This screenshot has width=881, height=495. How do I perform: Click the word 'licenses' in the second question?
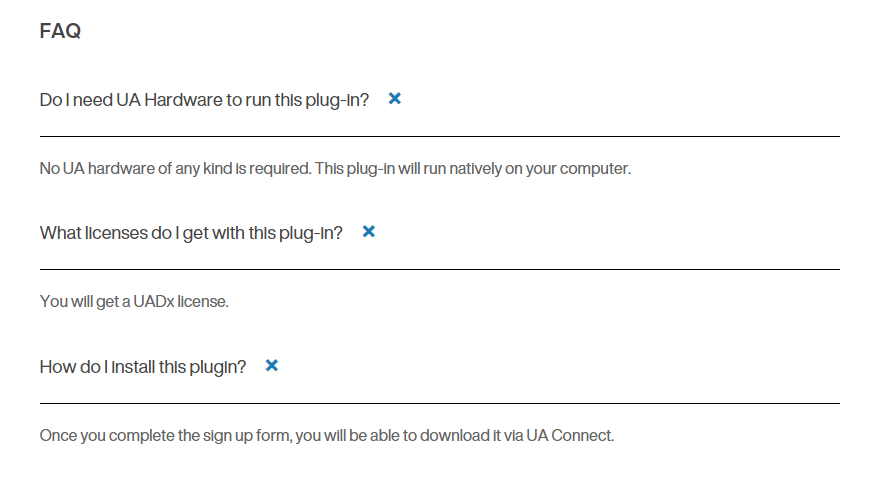(x=116, y=233)
